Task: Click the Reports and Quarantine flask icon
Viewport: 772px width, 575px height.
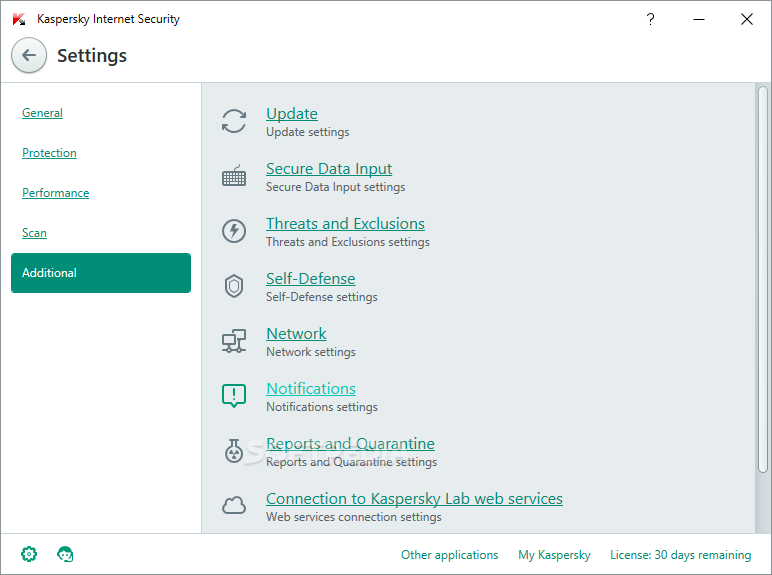Action: coord(234,451)
